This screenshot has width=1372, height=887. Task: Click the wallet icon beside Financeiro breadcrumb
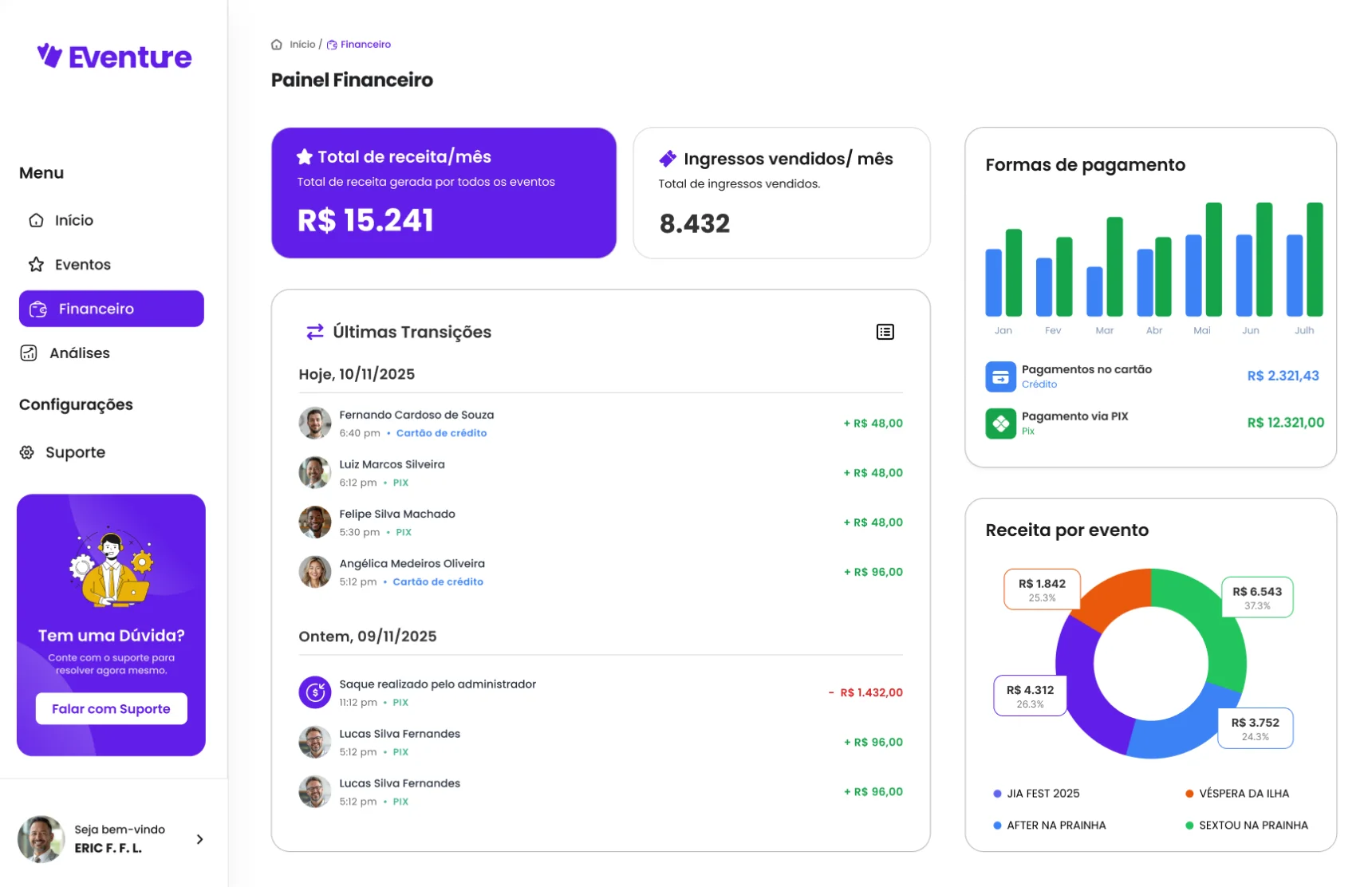(332, 45)
